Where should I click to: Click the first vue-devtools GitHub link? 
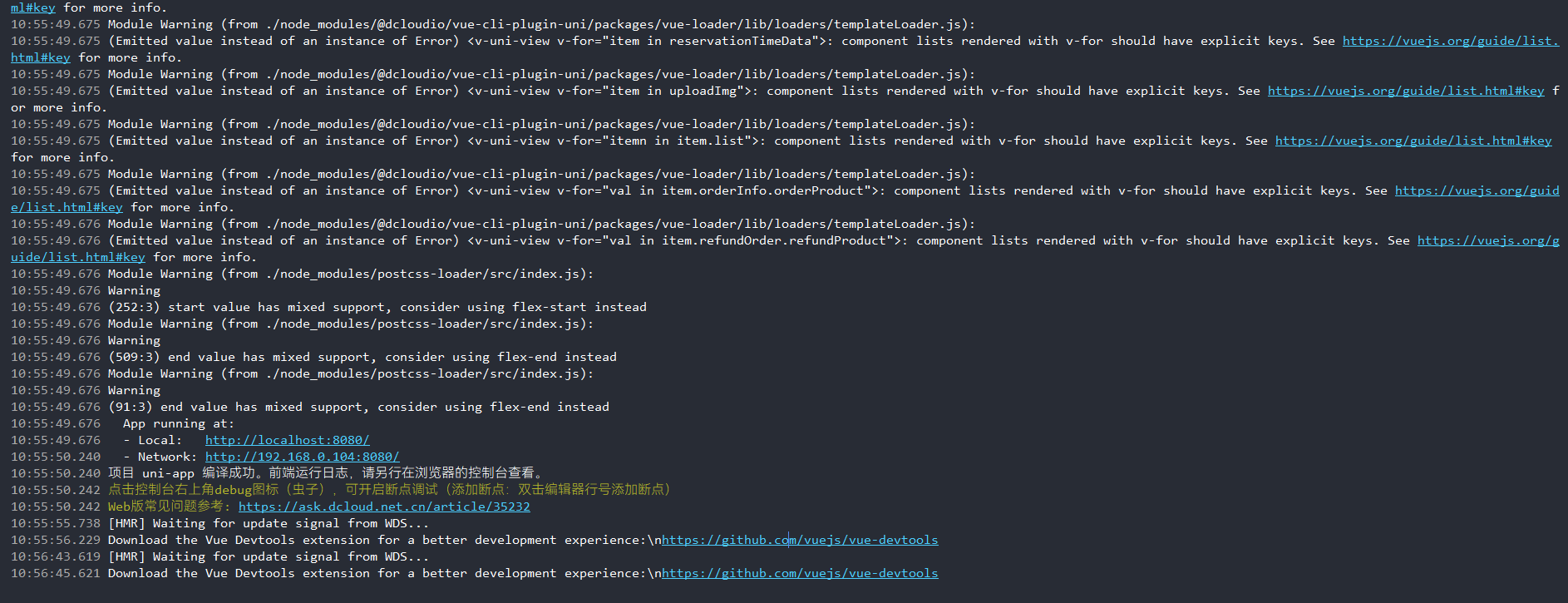coord(800,540)
